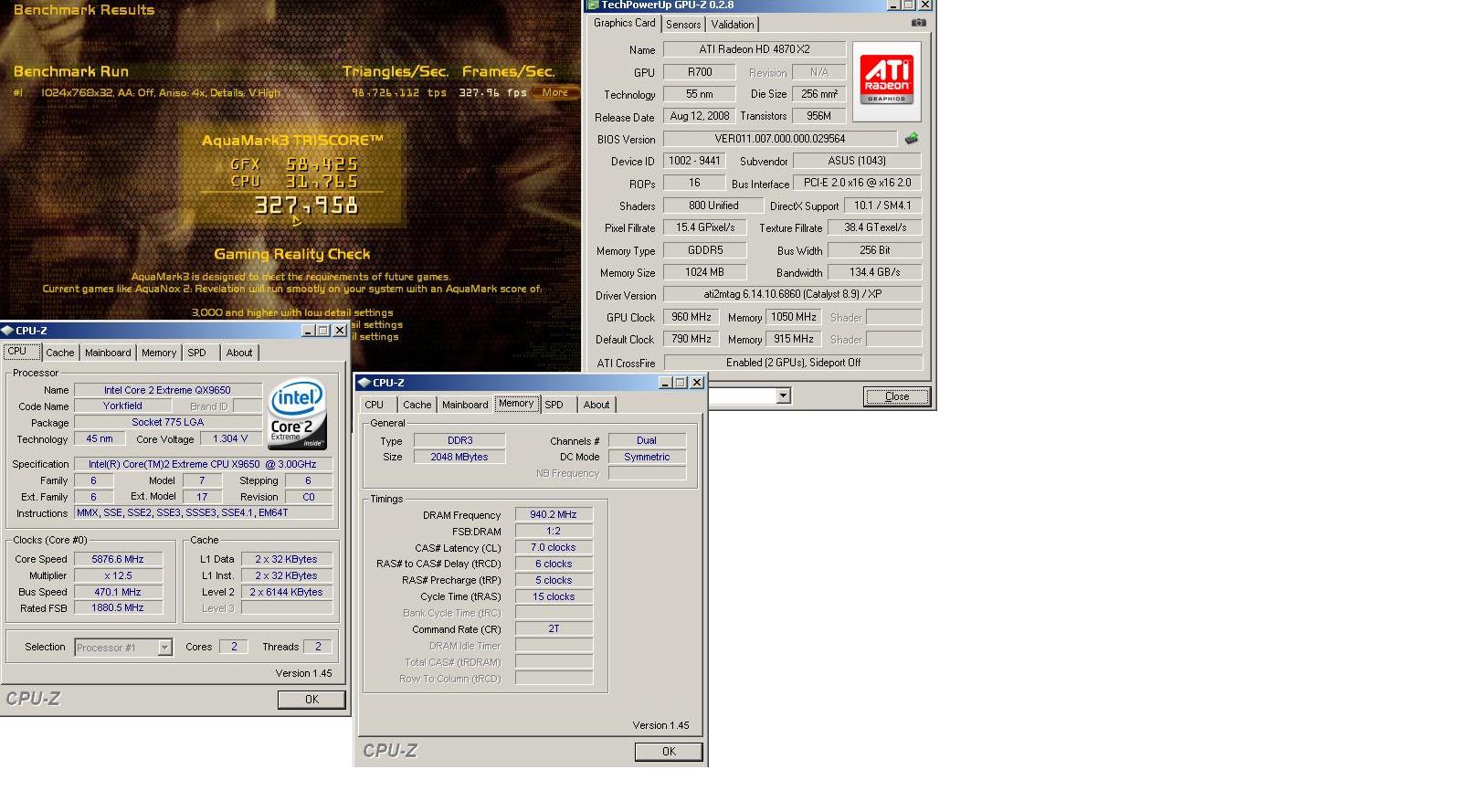This screenshot has height=812, width=1478.
Task: Click the Default Clock value 790 MHz
Action: tap(691, 339)
